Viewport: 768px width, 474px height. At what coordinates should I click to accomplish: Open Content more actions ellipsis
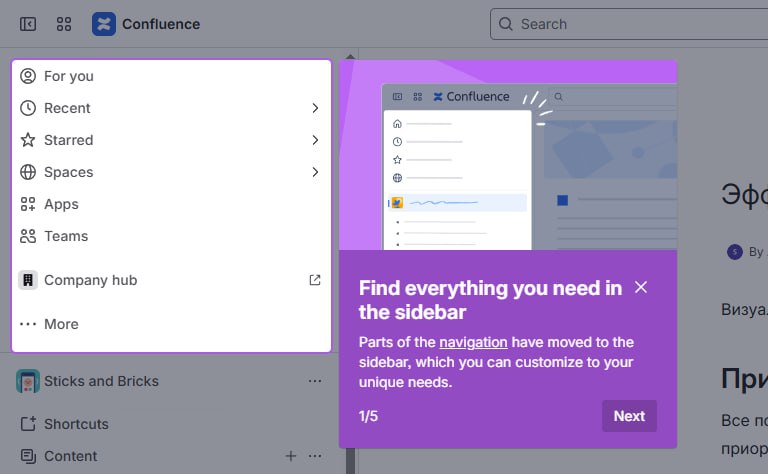click(x=315, y=456)
